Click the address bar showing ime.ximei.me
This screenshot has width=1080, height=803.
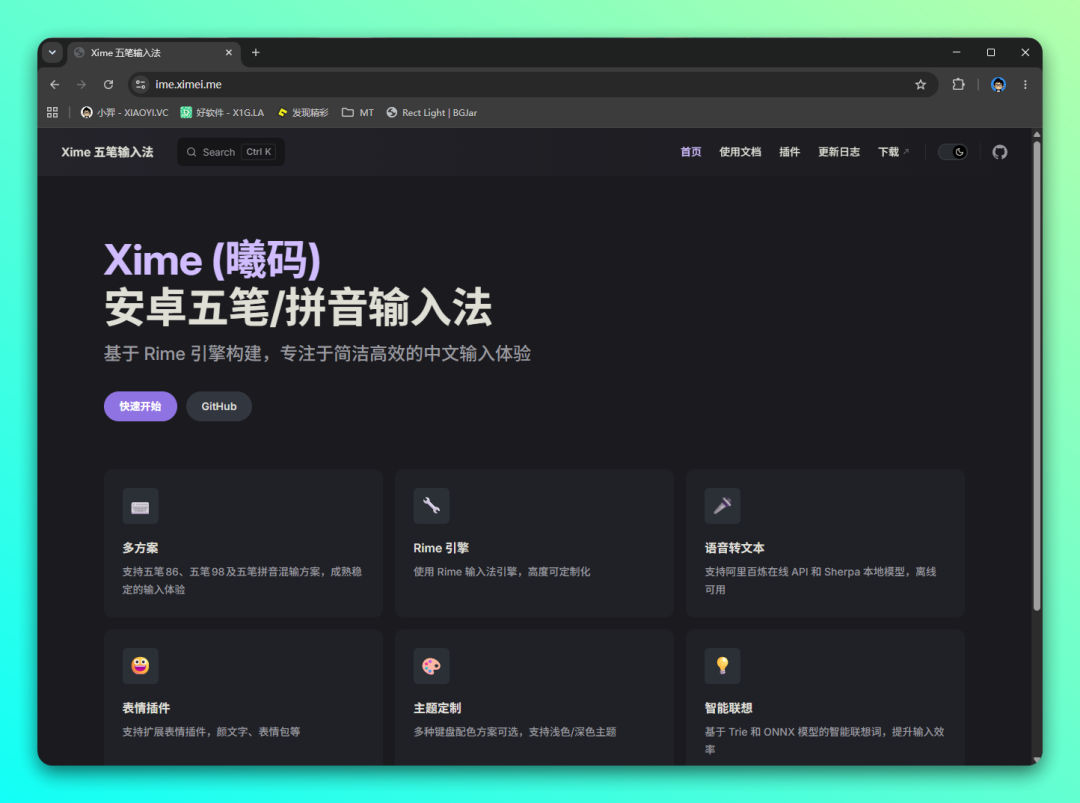pyautogui.click(x=533, y=85)
